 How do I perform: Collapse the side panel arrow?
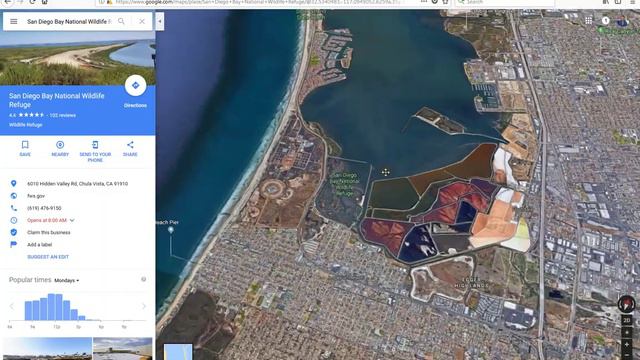pyautogui.click(x=160, y=21)
